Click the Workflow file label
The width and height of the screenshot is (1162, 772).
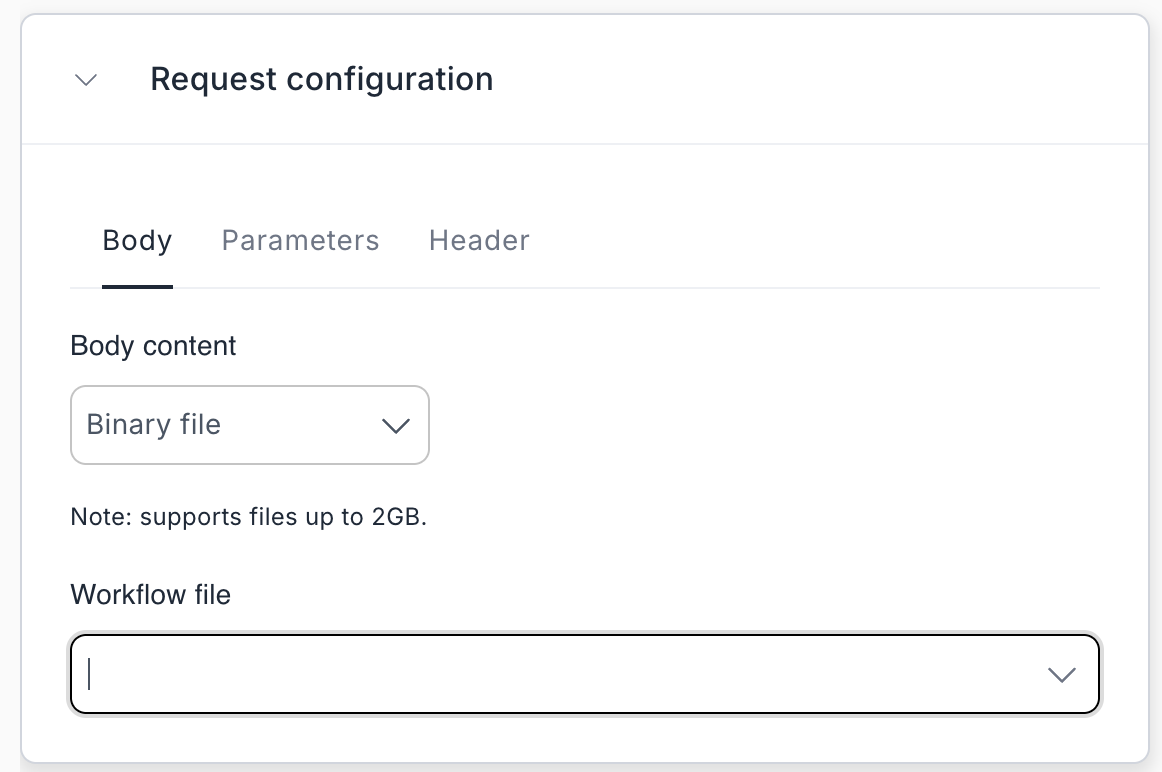pyautogui.click(x=150, y=595)
